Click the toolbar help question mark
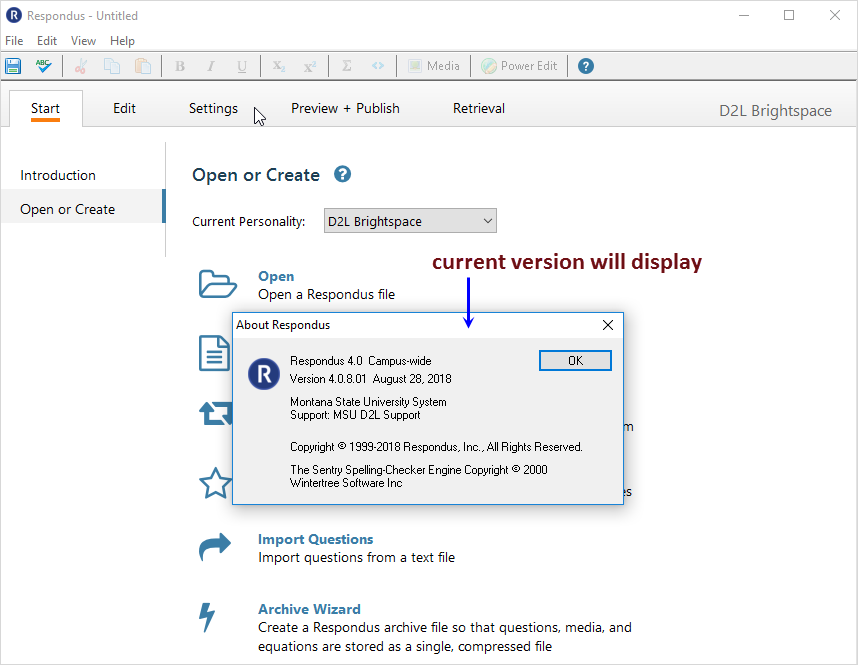This screenshot has height=665, width=858. pos(585,66)
